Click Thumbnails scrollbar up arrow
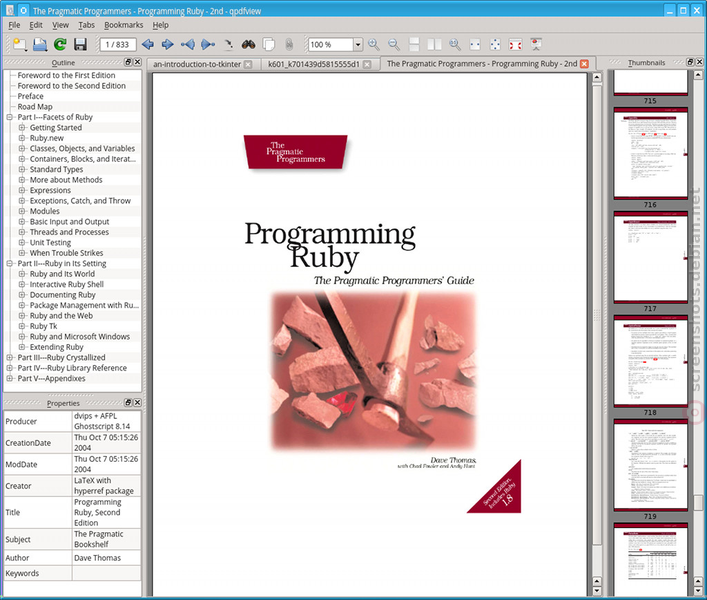 (698, 75)
